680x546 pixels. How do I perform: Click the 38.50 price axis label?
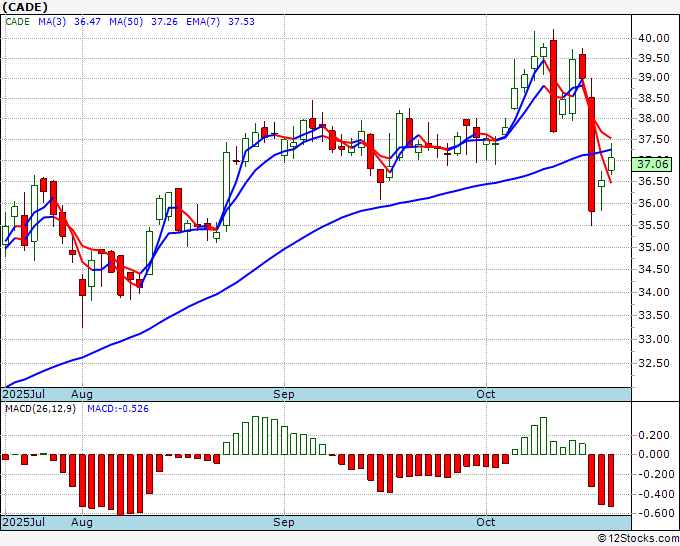coord(654,98)
